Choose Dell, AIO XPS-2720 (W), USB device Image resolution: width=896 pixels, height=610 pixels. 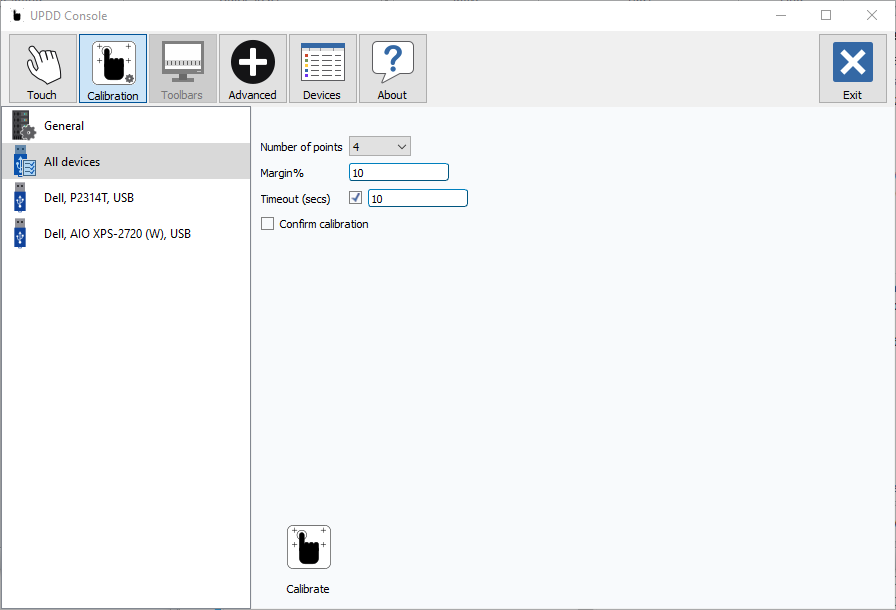(116, 234)
